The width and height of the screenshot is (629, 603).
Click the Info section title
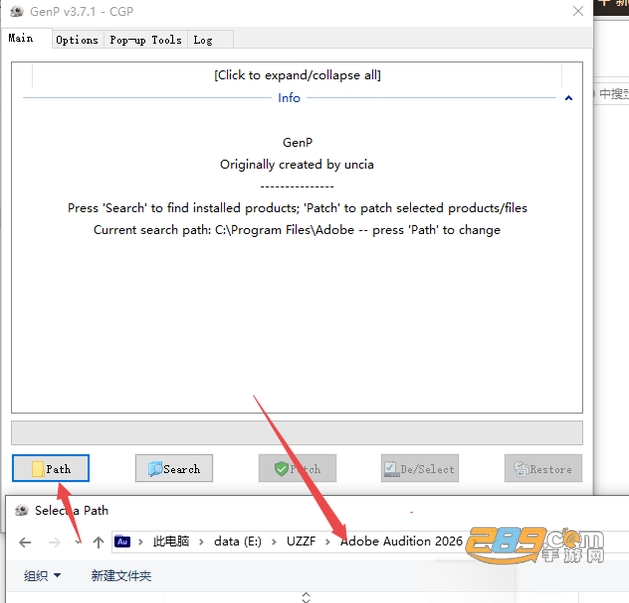tap(289, 97)
